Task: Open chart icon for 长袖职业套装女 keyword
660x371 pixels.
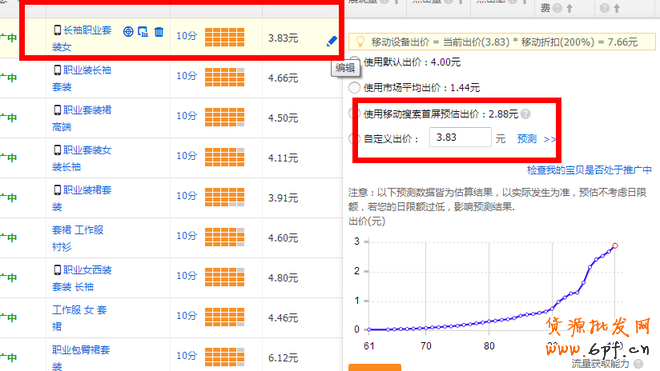Action: point(143,32)
